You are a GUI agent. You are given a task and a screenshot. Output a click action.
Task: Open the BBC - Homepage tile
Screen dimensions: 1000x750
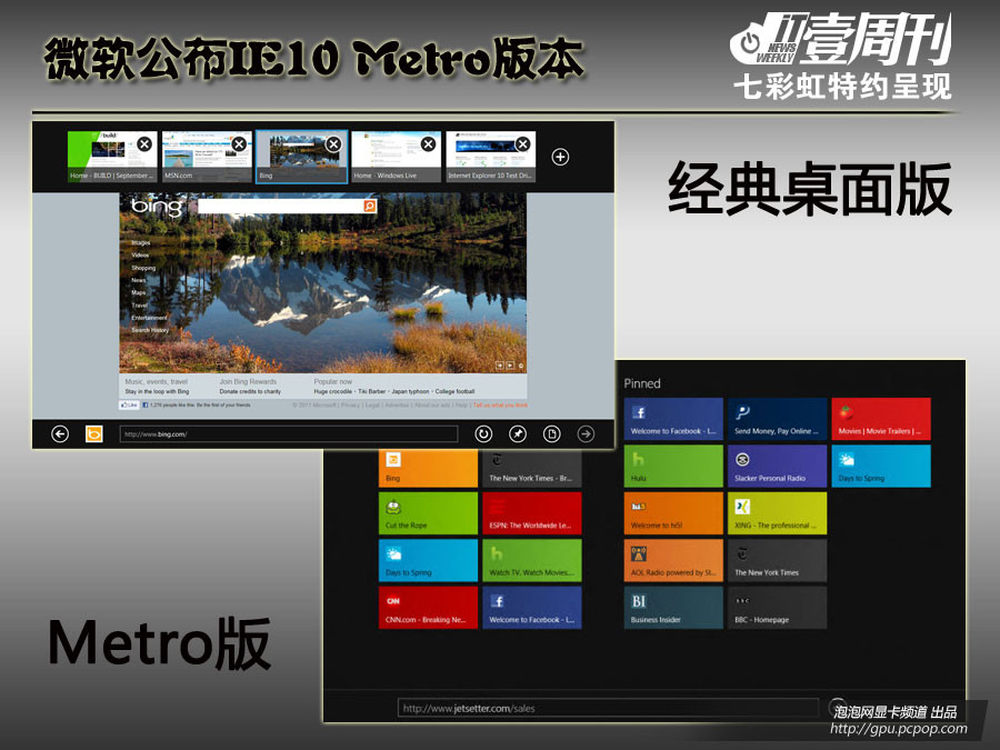coord(777,607)
